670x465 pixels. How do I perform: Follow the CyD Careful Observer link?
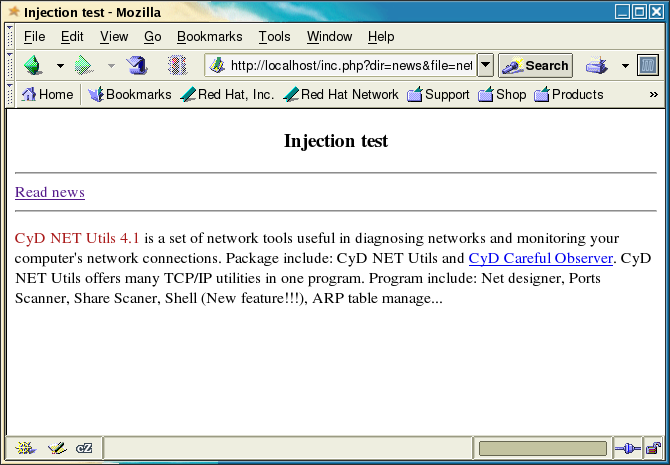(541, 258)
